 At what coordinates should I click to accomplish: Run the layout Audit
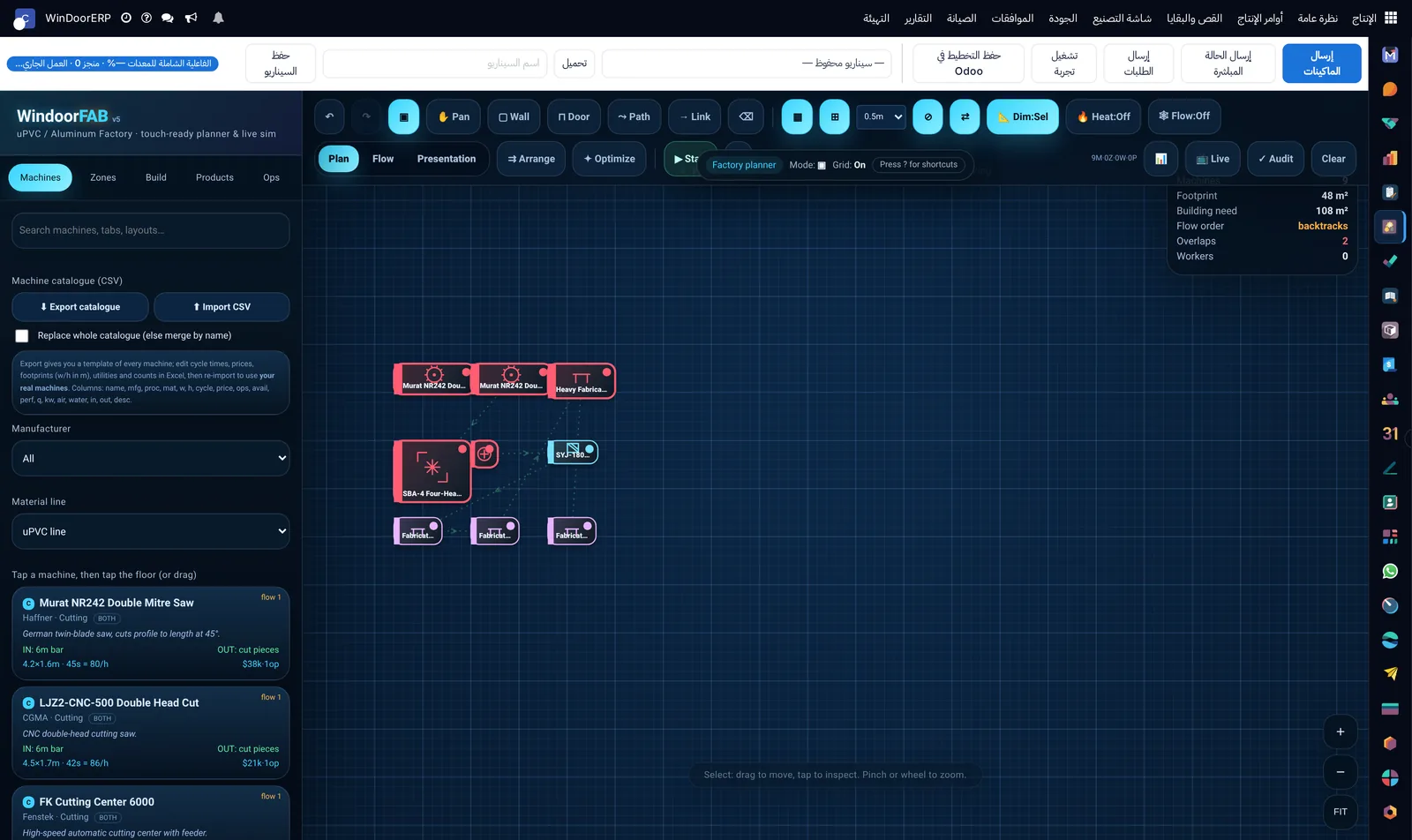1275,159
